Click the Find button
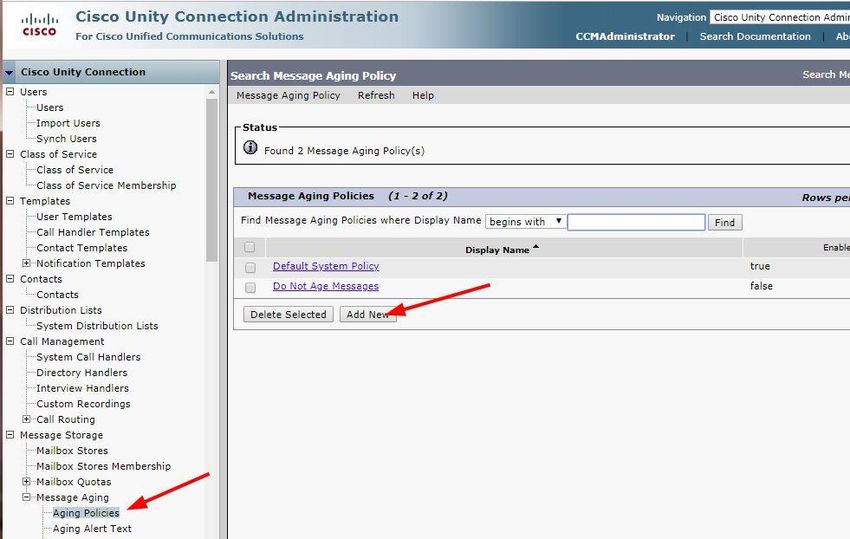Viewport: 850px width, 539px height. [725, 222]
